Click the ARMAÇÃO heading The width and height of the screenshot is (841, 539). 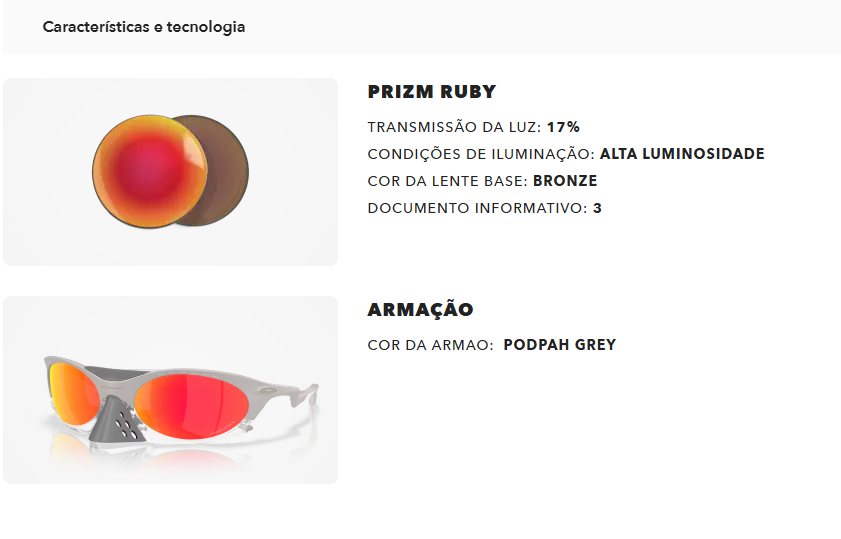pos(420,310)
